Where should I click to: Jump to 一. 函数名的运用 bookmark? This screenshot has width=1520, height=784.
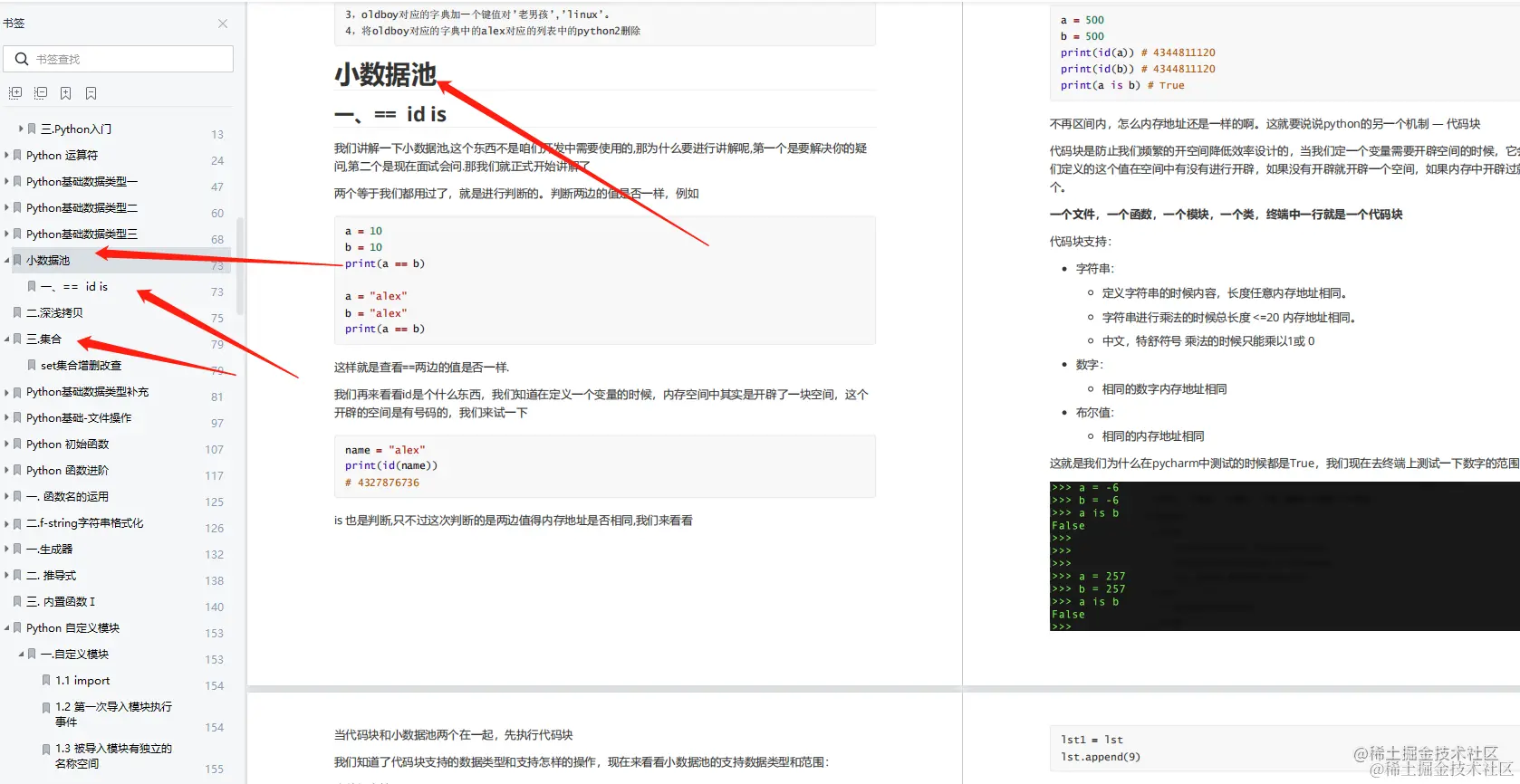(67, 497)
